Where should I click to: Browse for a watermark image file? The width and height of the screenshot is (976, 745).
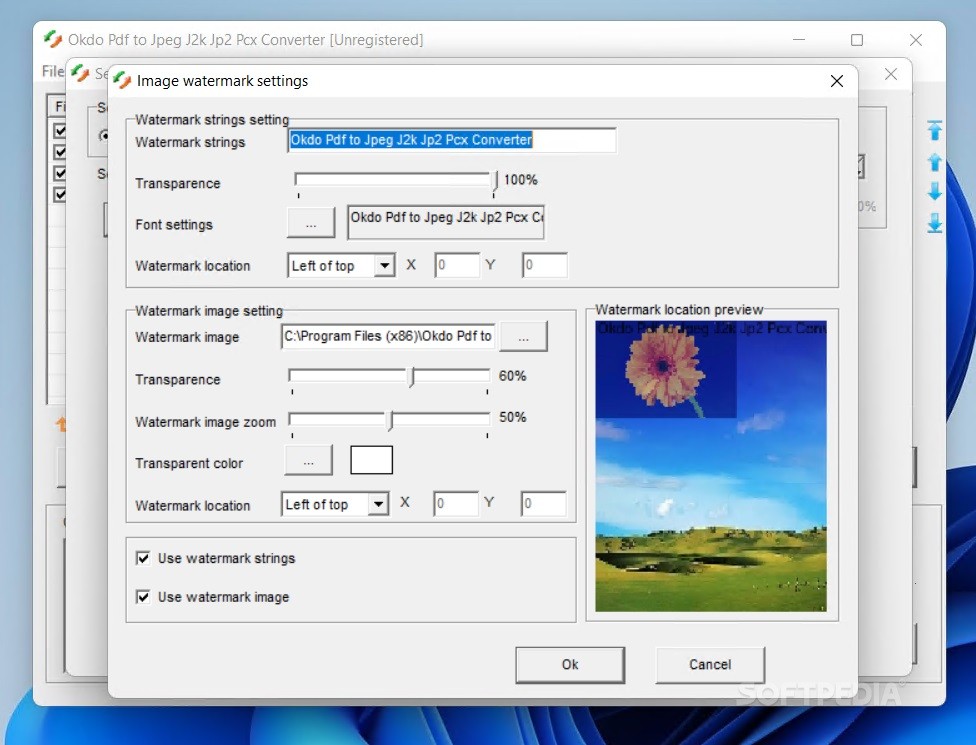coord(523,337)
